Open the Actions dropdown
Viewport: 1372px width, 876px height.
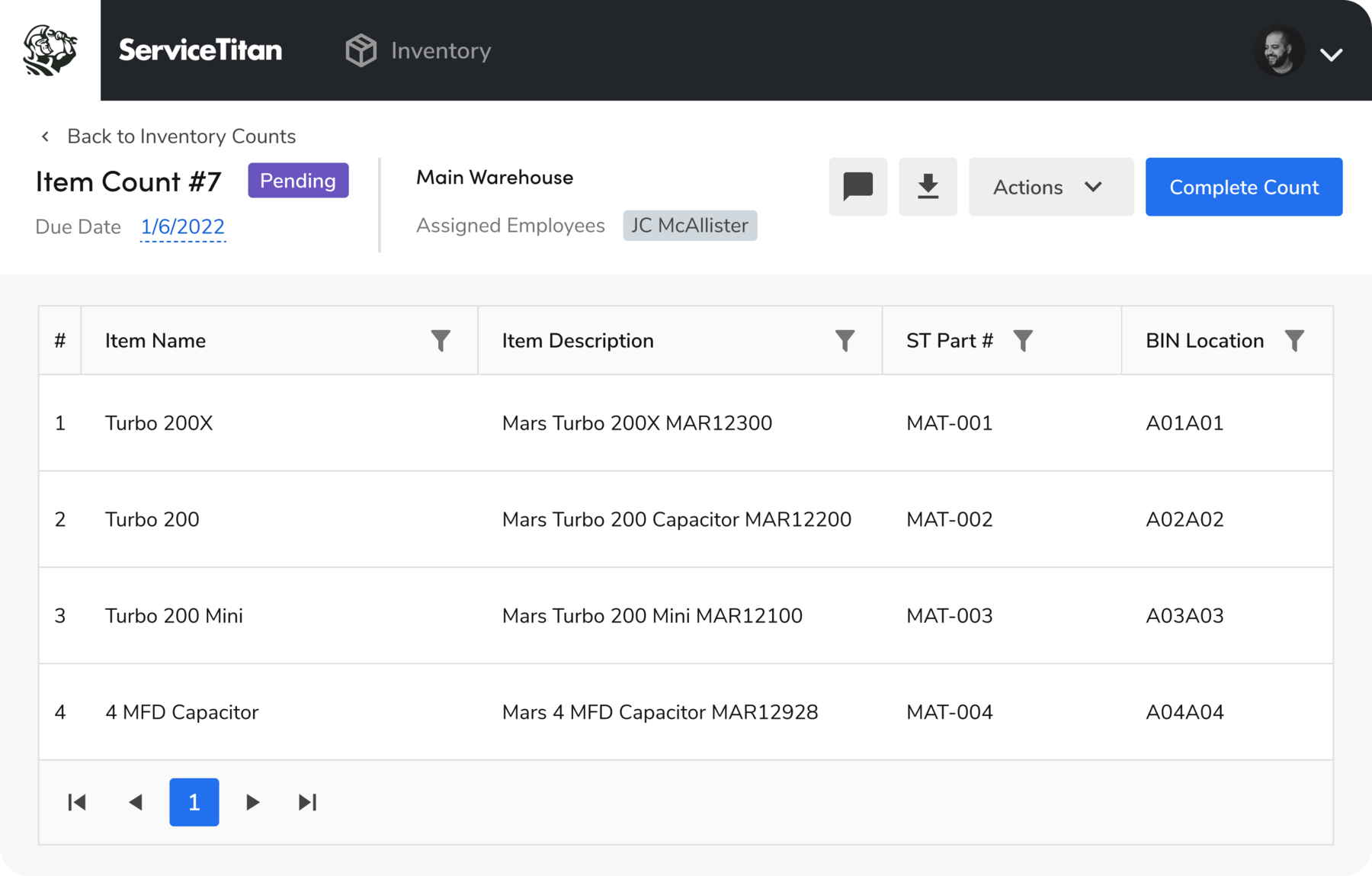coord(1050,187)
